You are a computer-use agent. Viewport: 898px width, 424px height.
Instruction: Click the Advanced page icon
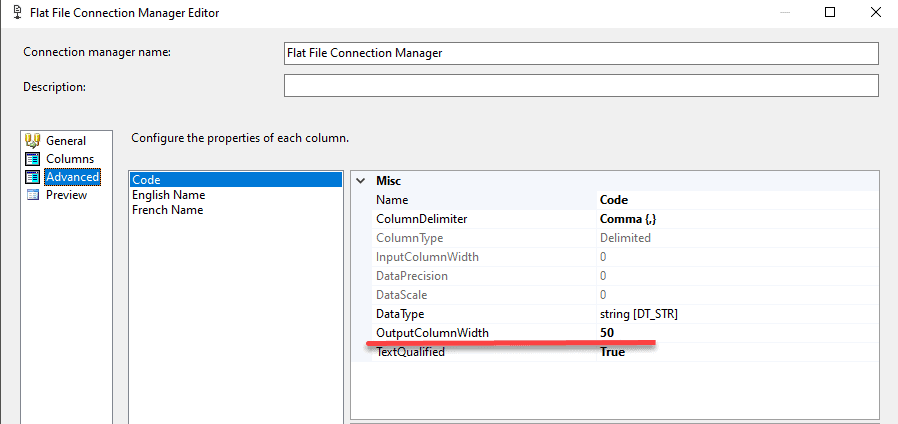pyautogui.click(x=32, y=177)
